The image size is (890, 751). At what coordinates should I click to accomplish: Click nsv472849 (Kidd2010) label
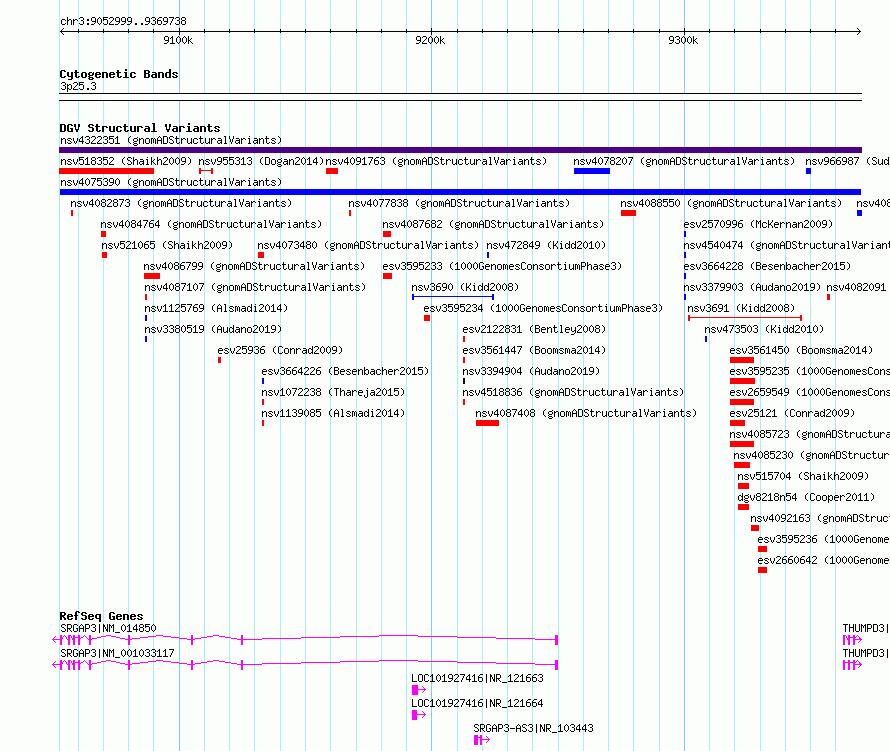546,245
